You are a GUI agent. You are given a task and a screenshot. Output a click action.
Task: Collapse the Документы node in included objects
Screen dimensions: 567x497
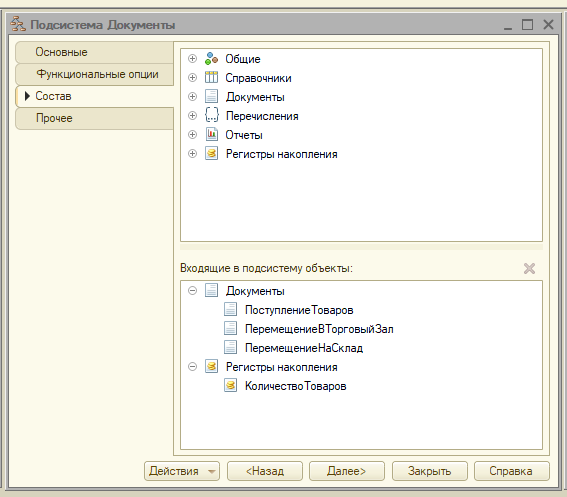point(192,290)
